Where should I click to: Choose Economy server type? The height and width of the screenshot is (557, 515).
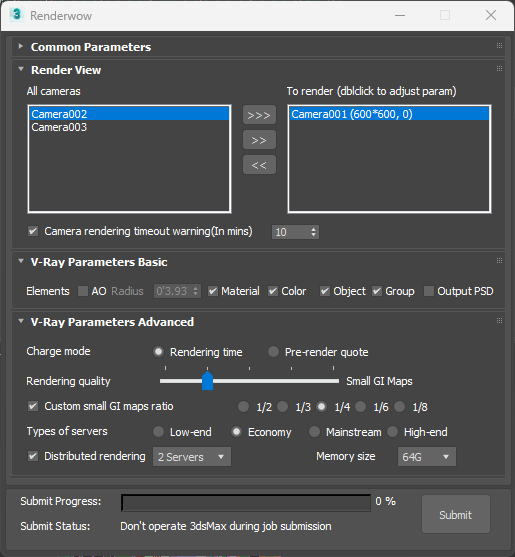[236, 432]
